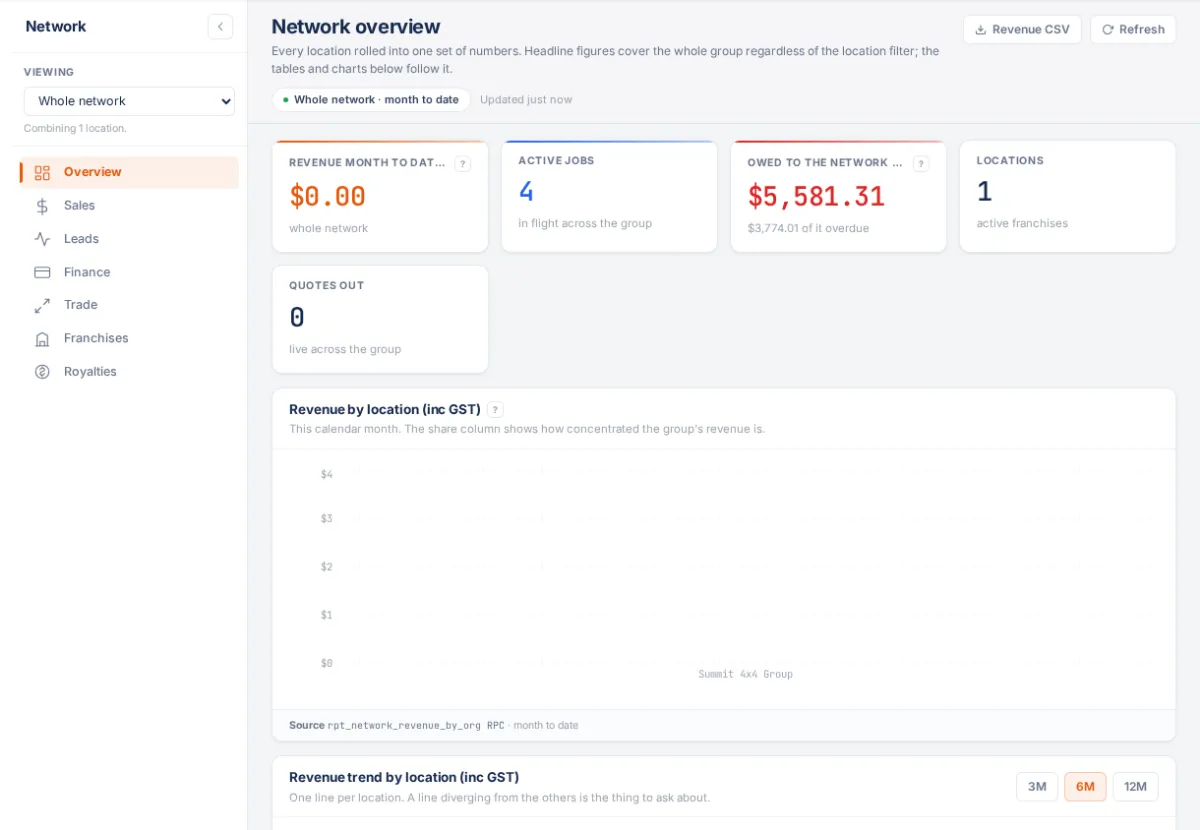Viewport: 1200px width, 830px height.
Task: Refresh the network overview
Action: click(x=1133, y=30)
